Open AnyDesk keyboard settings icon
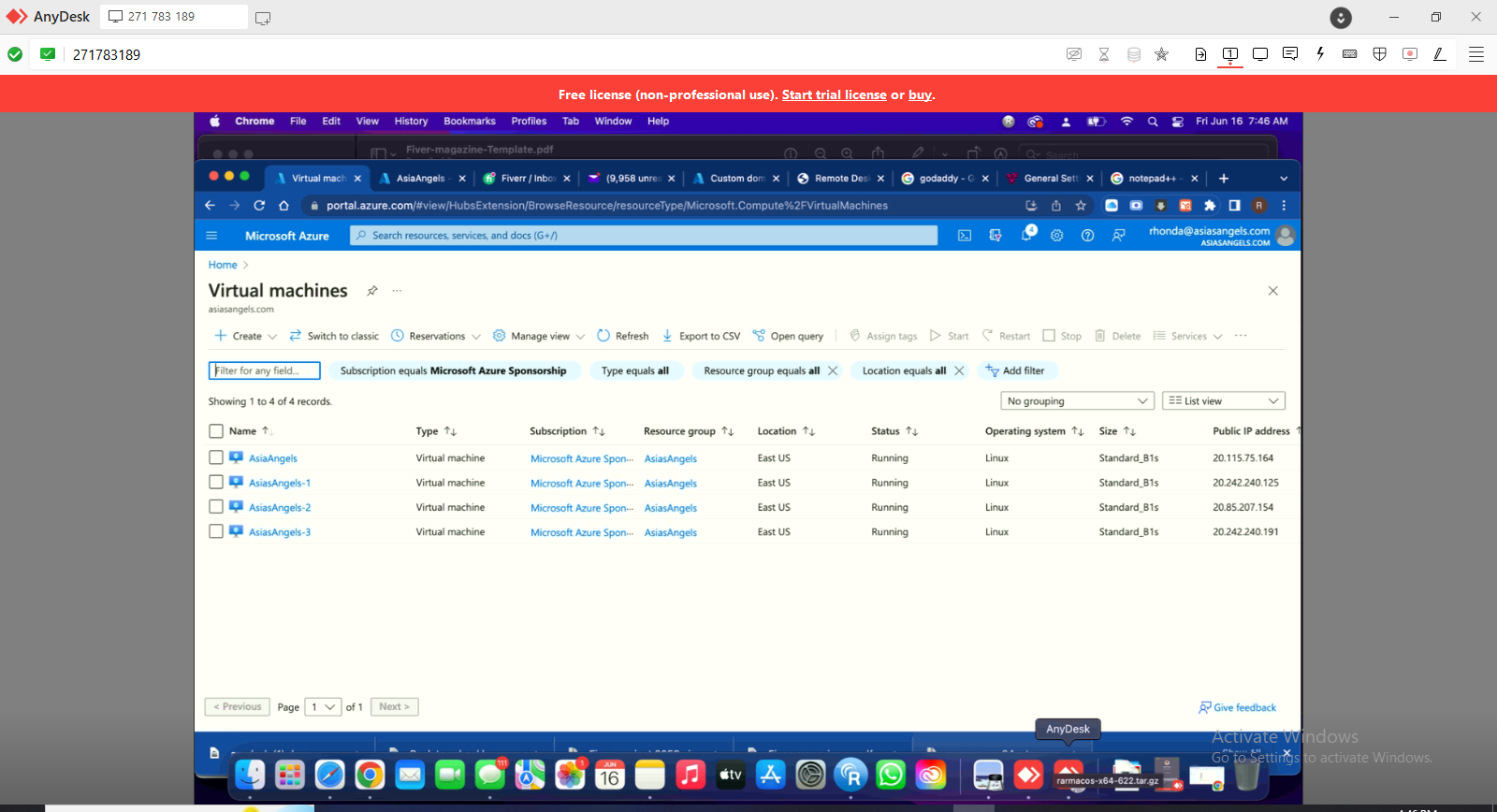Screen dimensions: 1497x812 (1350, 54)
